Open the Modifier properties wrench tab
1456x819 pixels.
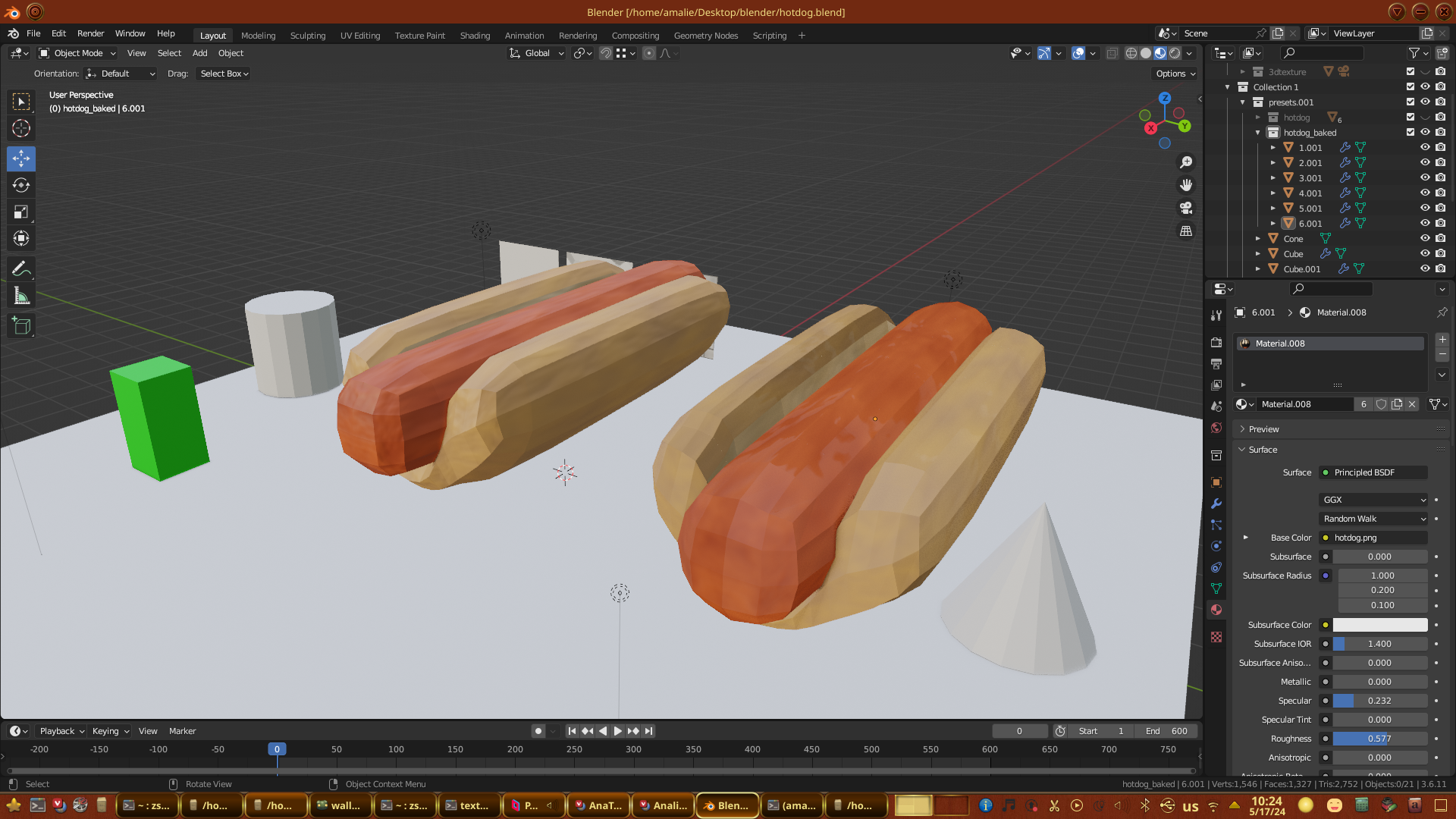[1216, 504]
